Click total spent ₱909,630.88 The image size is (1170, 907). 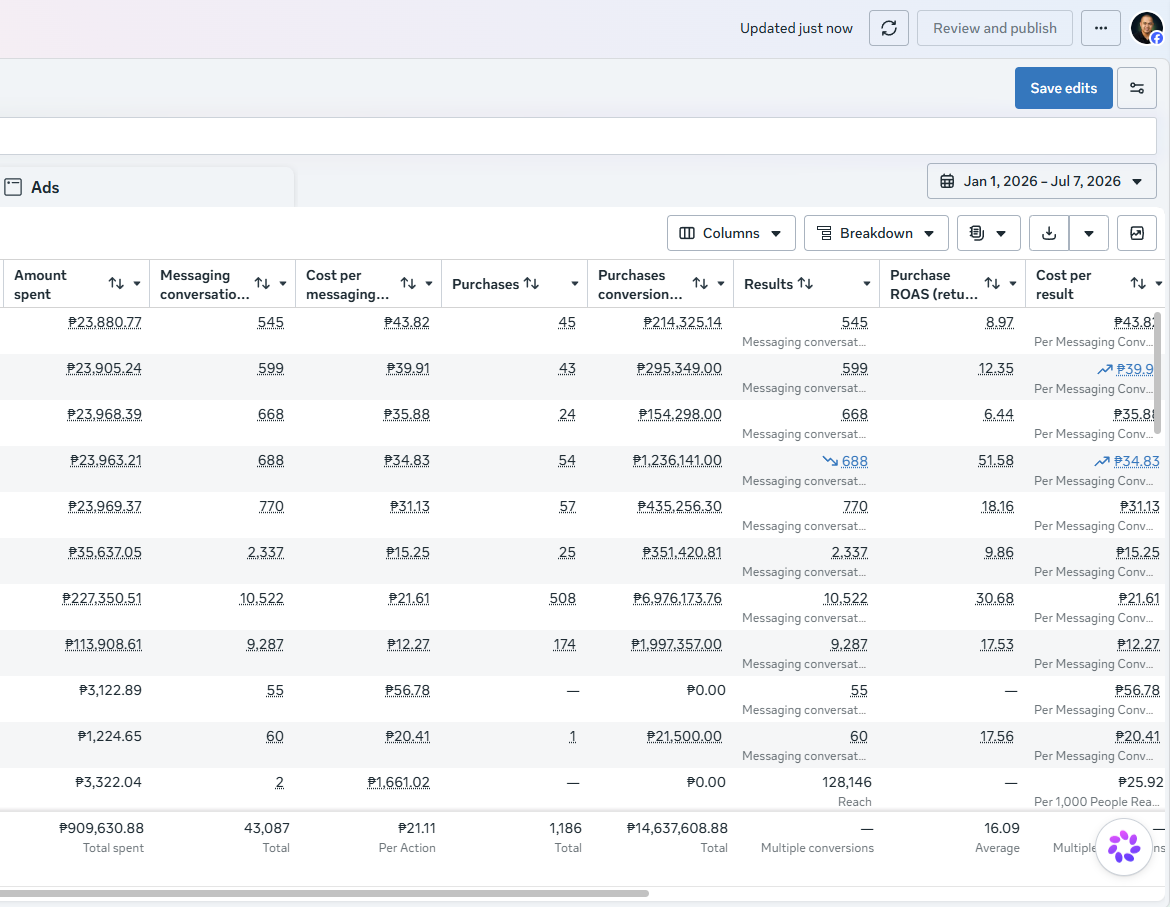pyautogui.click(x=101, y=828)
